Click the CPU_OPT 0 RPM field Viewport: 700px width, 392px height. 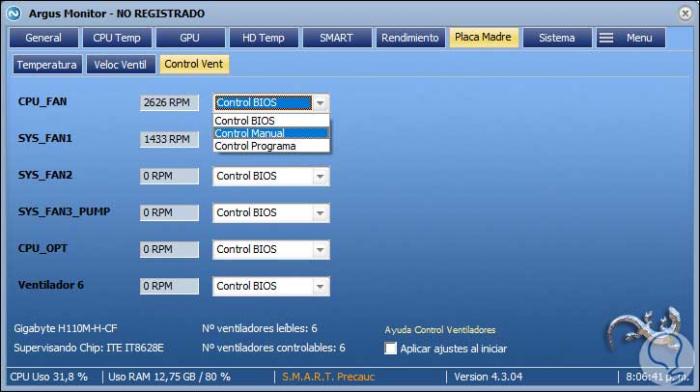169,249
